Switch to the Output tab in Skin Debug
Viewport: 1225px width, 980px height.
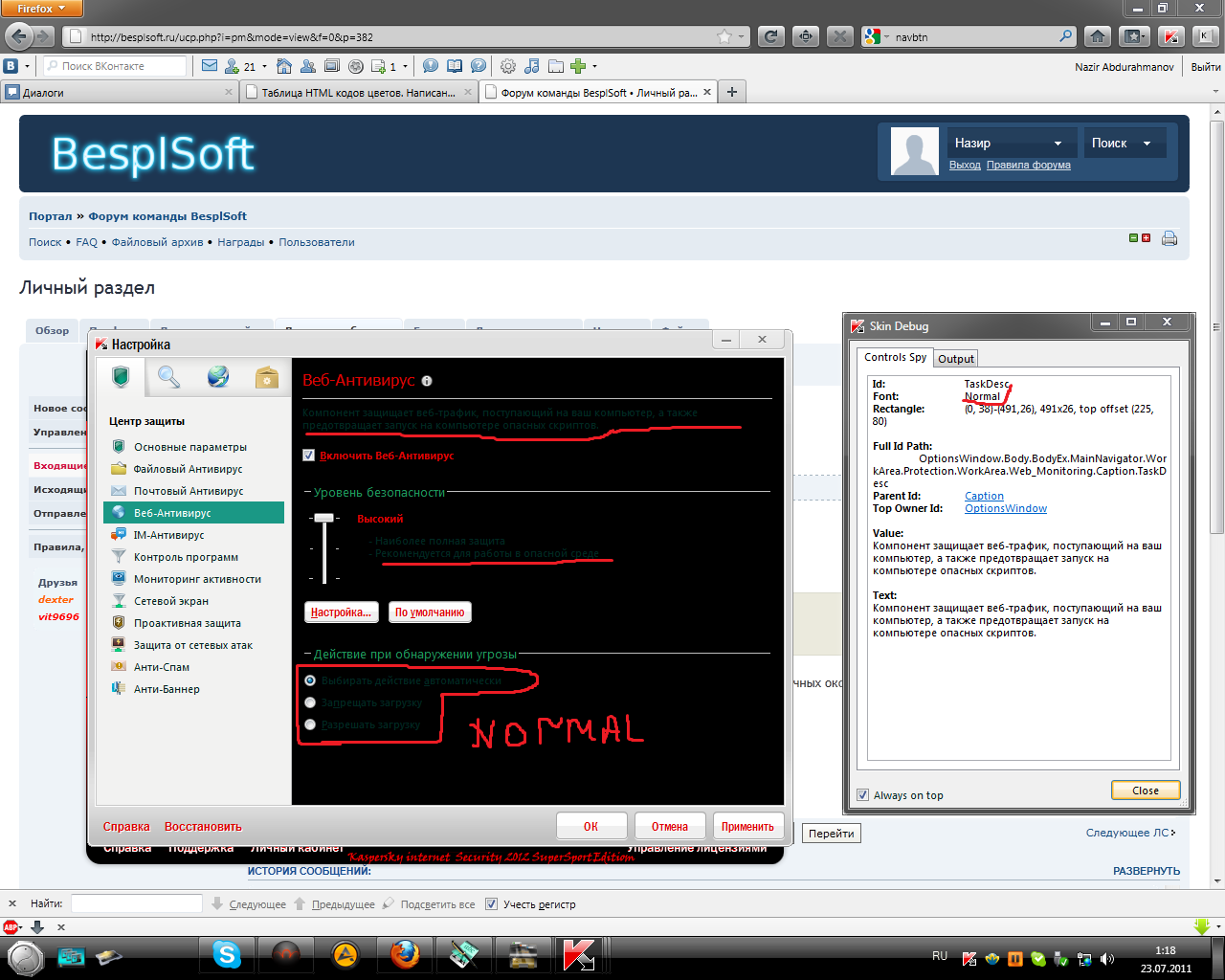coord(956,359)
